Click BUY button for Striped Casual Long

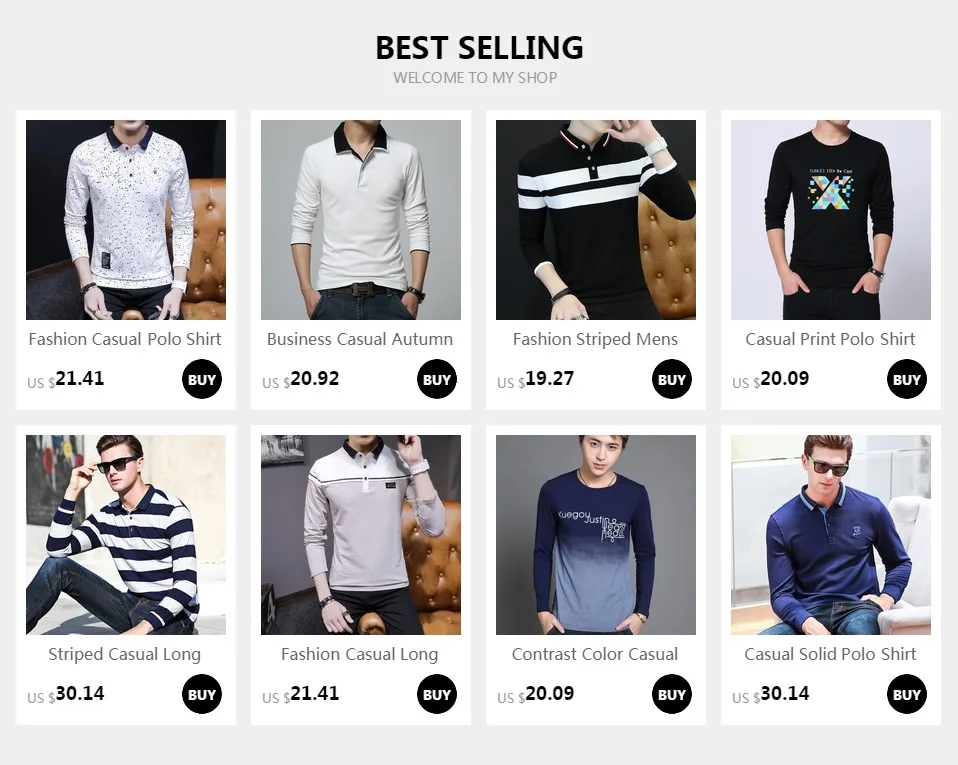pyautogui.click(x=202, y=694)
